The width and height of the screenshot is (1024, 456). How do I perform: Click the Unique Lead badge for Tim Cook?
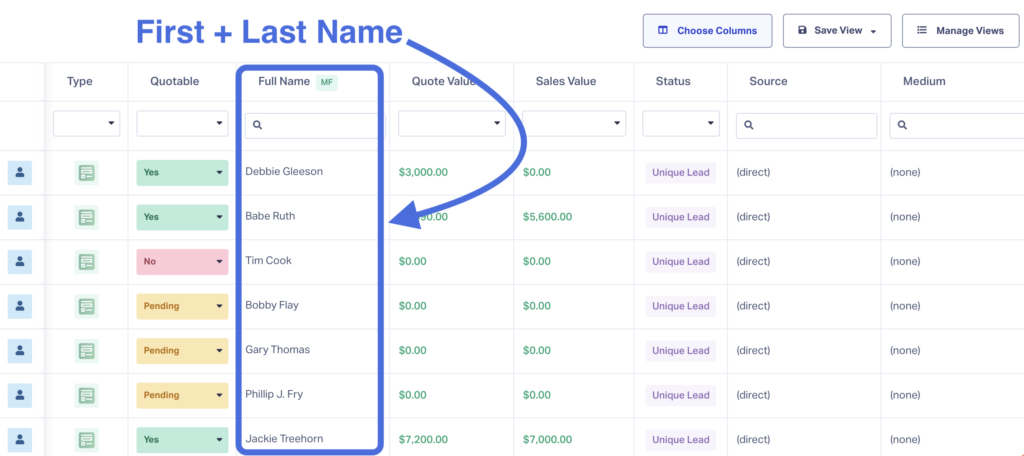[x=680, y=261]
